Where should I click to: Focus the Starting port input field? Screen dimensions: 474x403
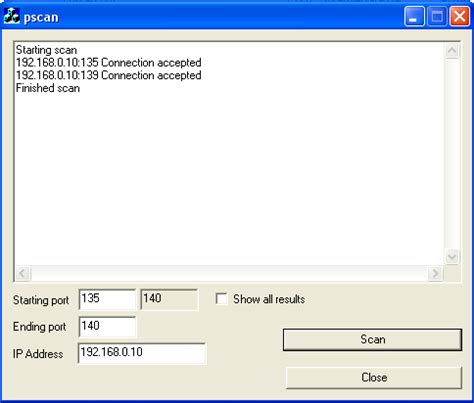point(107,299)
